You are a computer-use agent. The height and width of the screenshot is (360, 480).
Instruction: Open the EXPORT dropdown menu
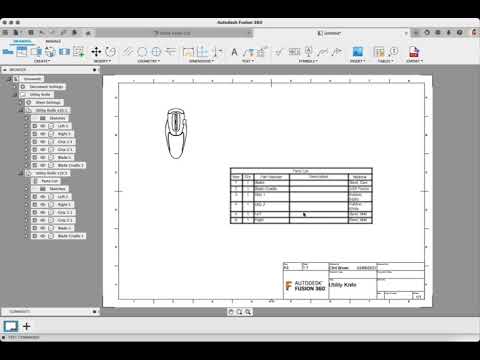coord(415,61)
